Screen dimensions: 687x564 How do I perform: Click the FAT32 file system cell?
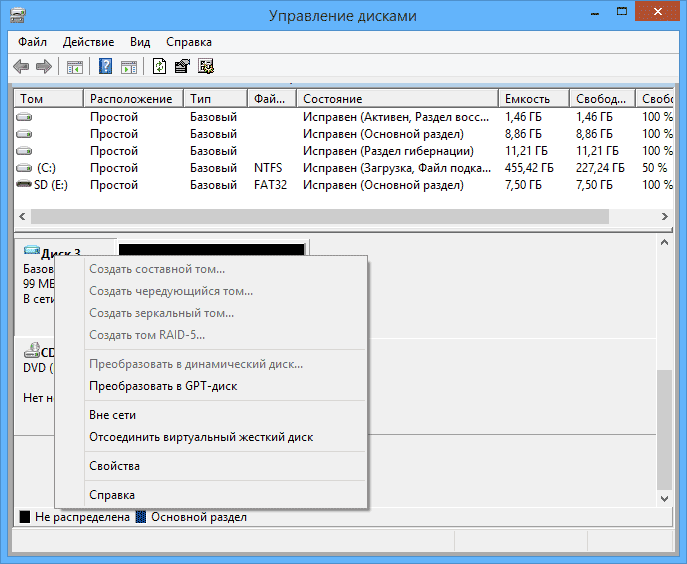point(270,185)
